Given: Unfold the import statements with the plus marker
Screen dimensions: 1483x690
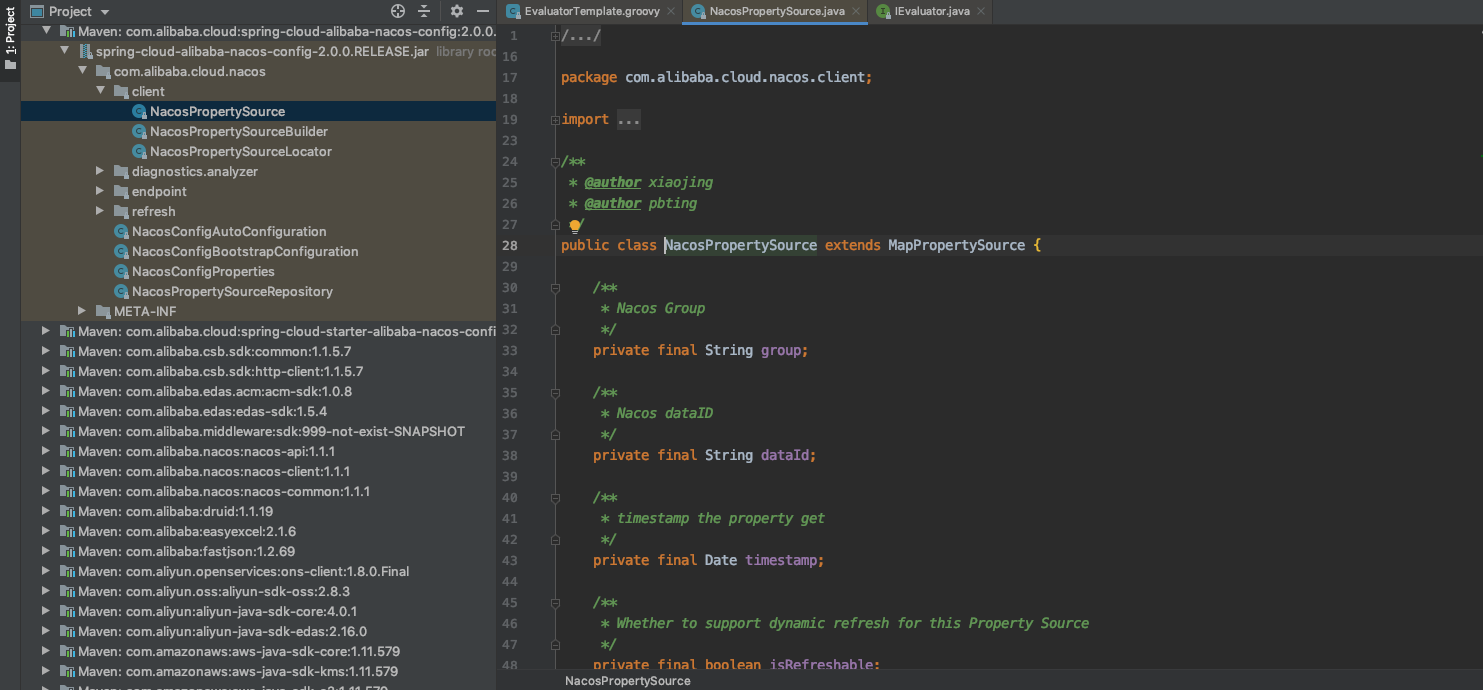Looking at the screenshot, I should [553, 119].
